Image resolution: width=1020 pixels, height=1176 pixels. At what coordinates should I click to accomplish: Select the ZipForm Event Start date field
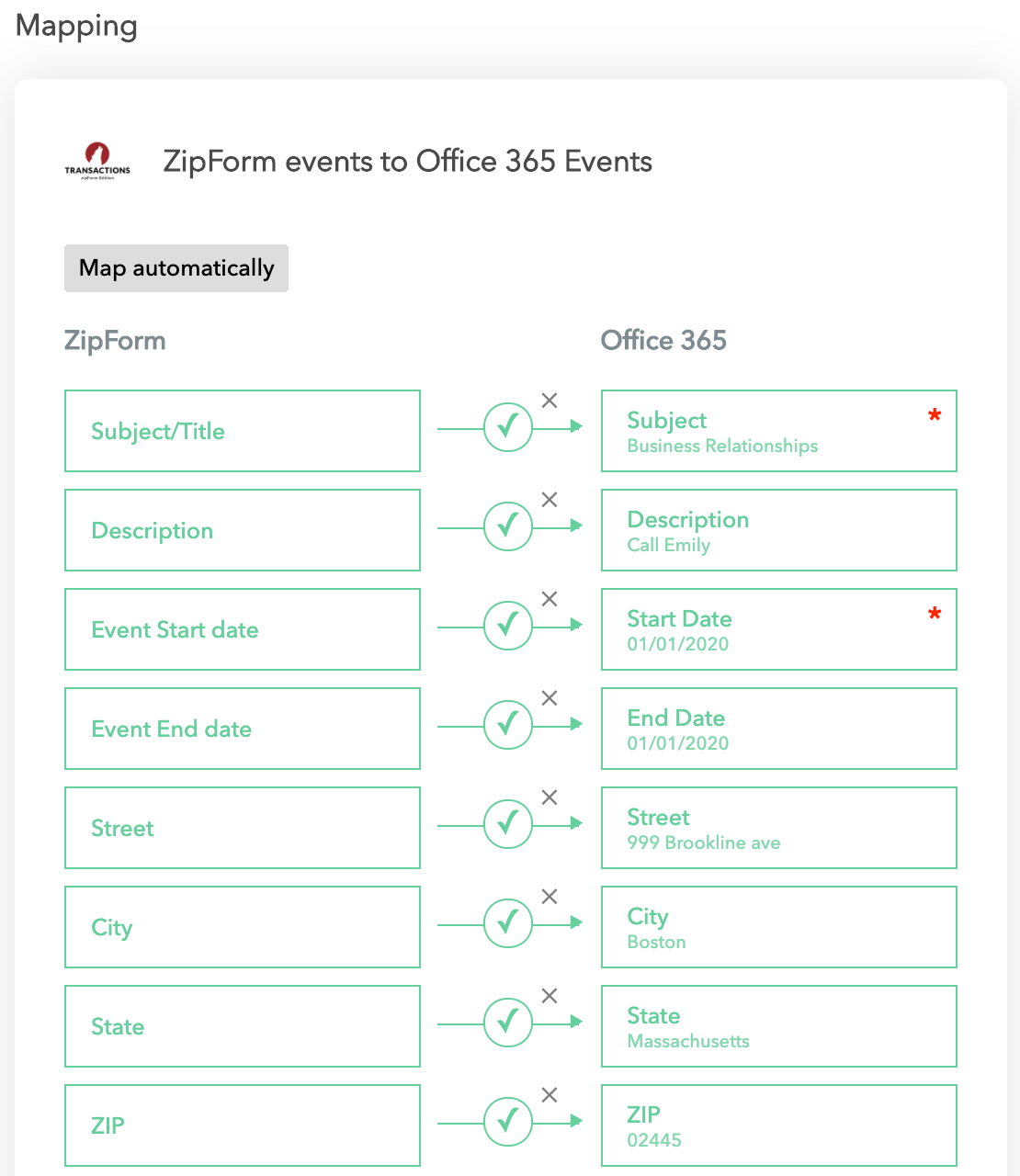[x=243, y=629]
